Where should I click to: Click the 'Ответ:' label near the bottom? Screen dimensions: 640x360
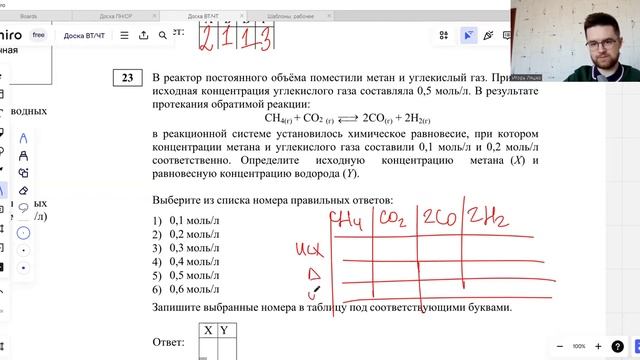pyautogui.click(x=168, y=342)
